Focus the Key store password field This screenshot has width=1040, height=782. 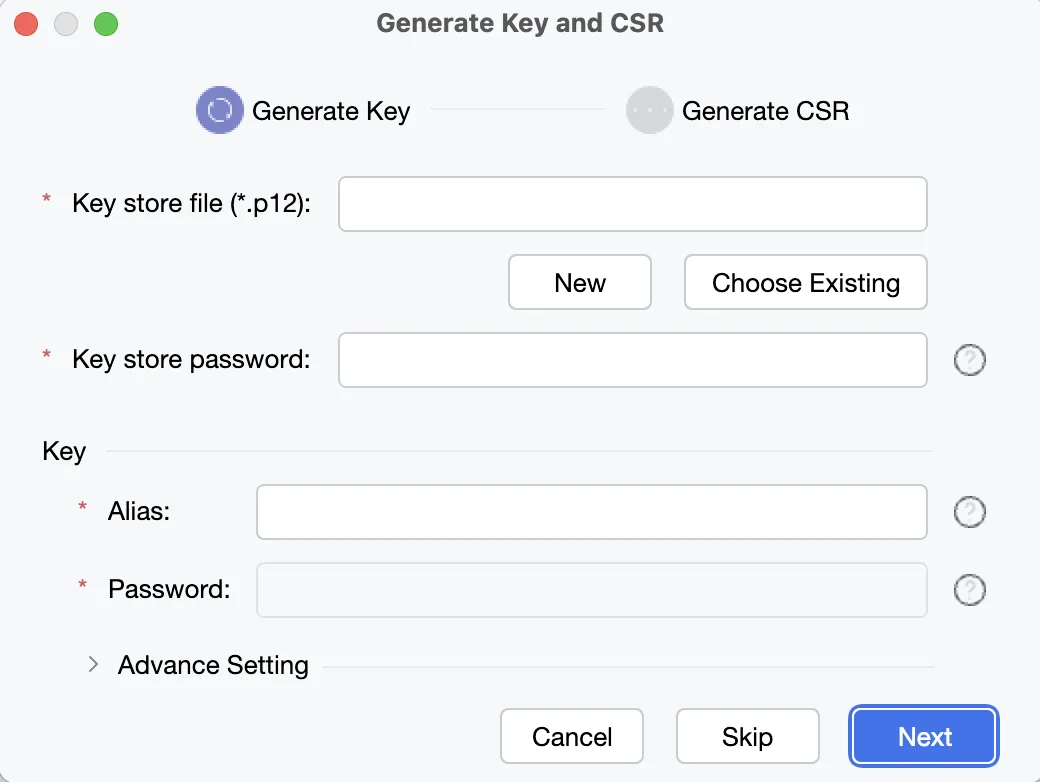click(633, 360)
